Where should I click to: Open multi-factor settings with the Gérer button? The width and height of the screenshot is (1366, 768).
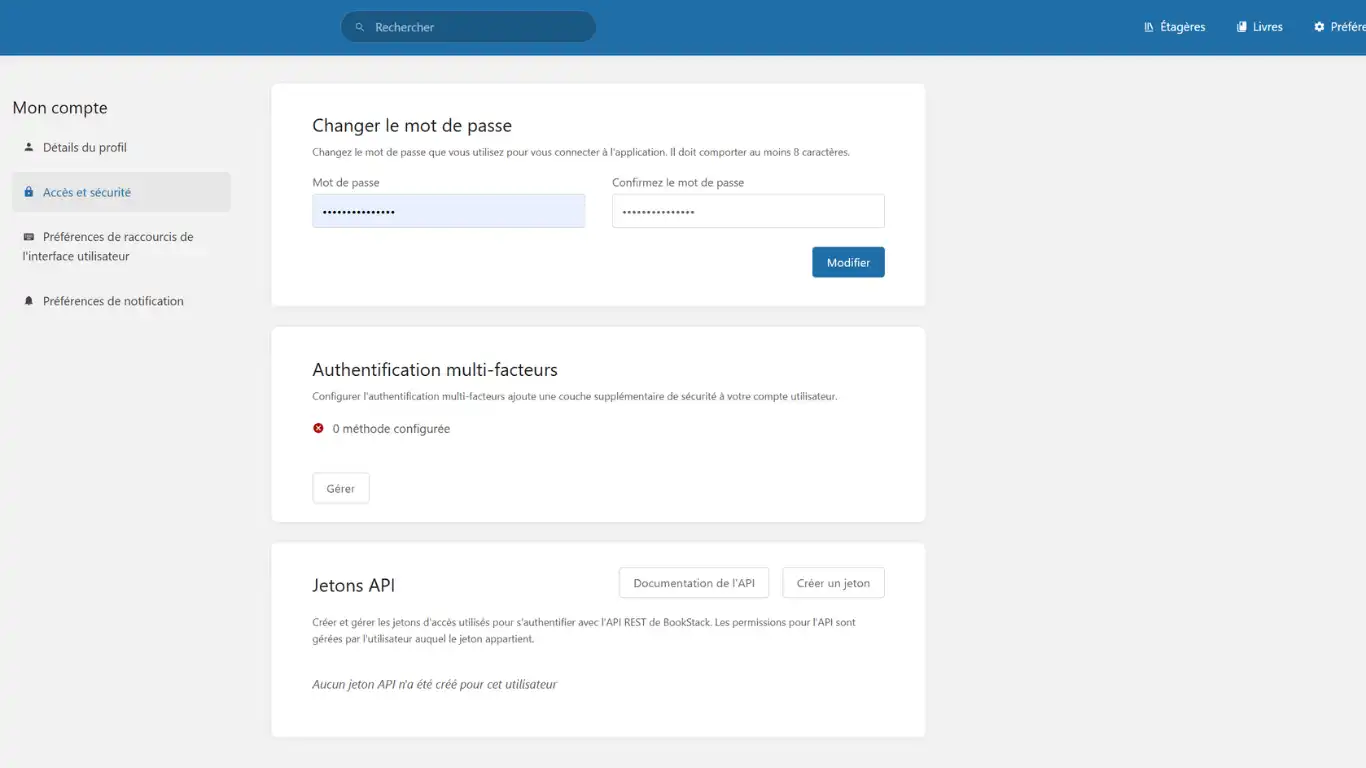click(341, 488)
